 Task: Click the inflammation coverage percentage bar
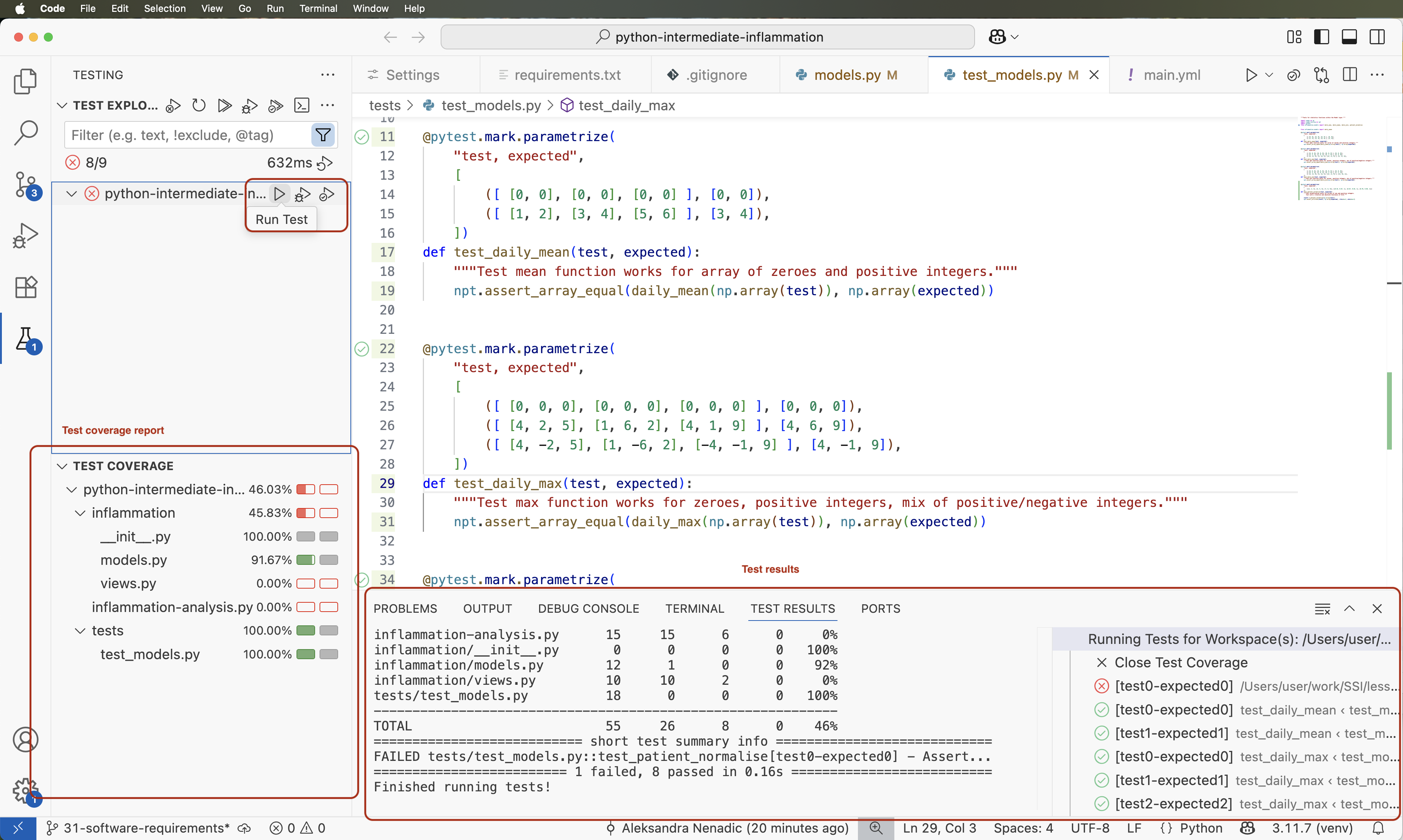[x=306, y=513]
